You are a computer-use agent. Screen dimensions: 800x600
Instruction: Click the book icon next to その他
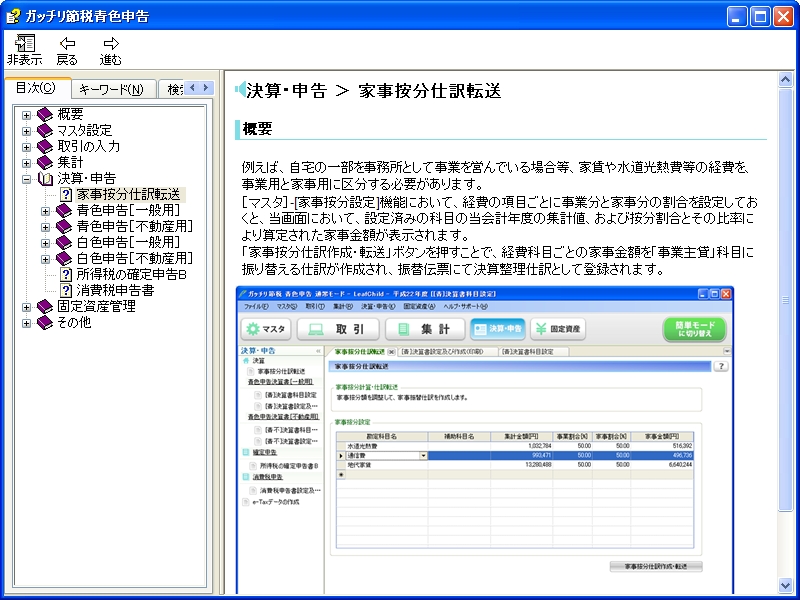[x=45, y=322]
